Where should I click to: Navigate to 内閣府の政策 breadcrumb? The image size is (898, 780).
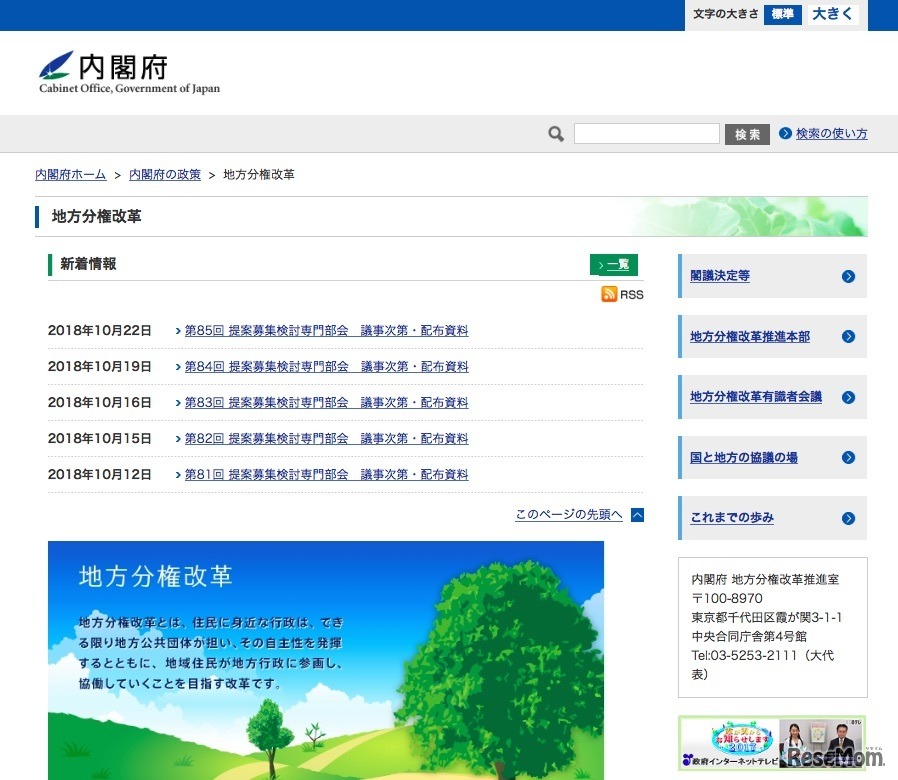click(x=165, y=175)
